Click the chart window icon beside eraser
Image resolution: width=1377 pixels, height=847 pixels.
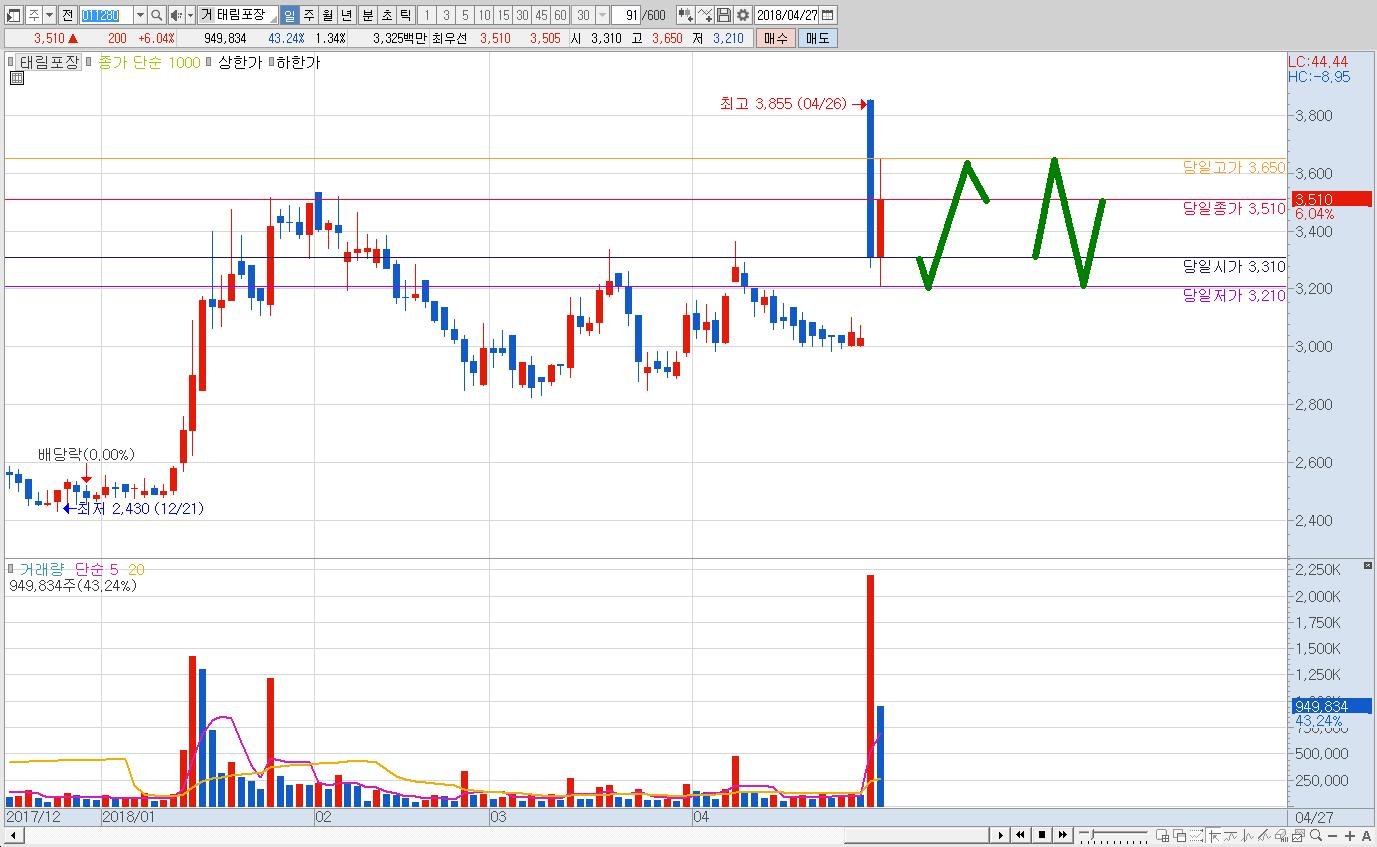tap(1298, 836)
